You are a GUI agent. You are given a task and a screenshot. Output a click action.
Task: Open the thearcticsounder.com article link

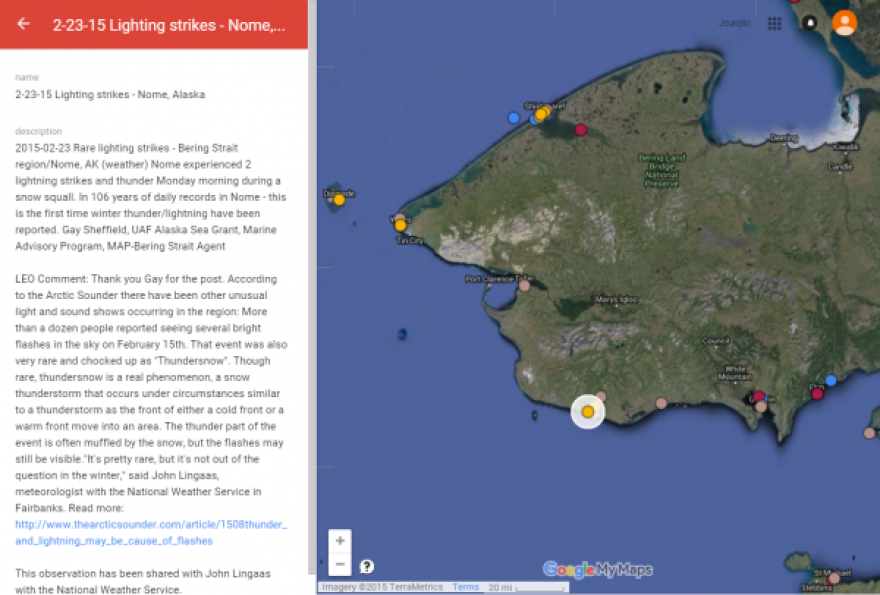click(x=151, y=533)
